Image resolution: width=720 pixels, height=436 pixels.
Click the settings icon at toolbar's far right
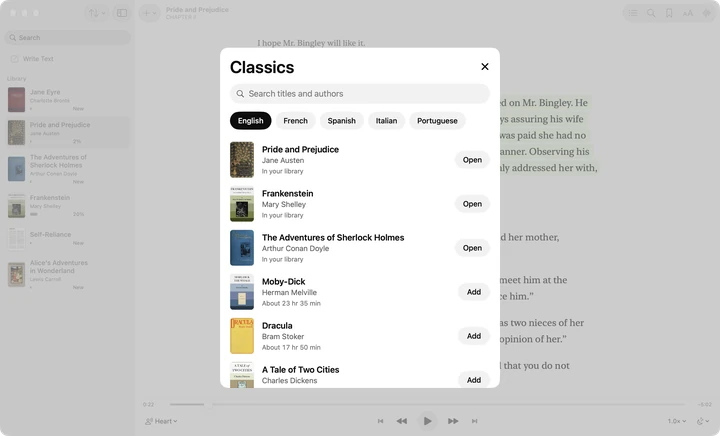(x=707, y=13)
